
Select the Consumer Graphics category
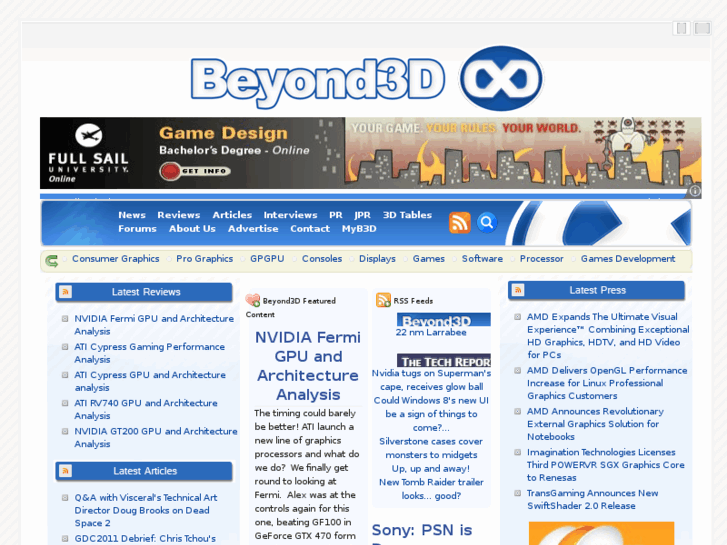click(115, 259)
